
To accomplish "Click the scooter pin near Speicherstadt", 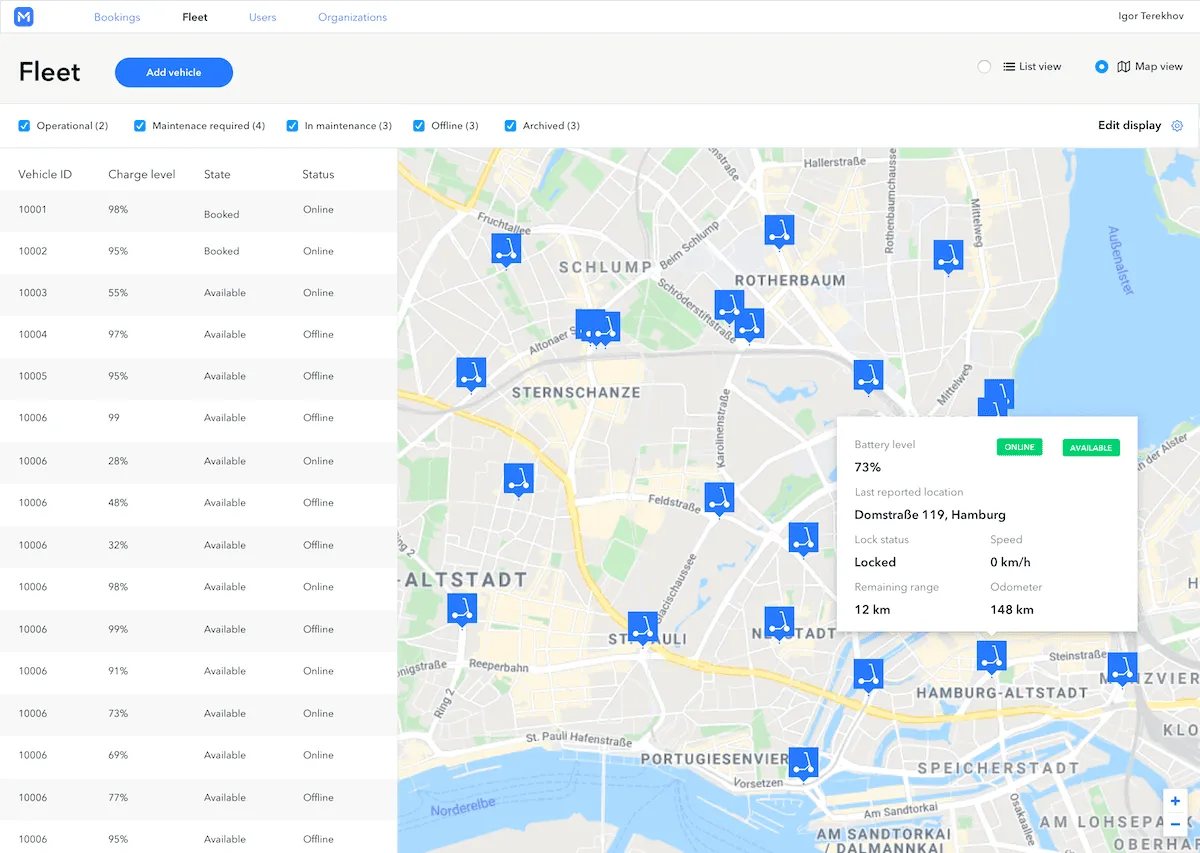I will [x=868, y=673].
